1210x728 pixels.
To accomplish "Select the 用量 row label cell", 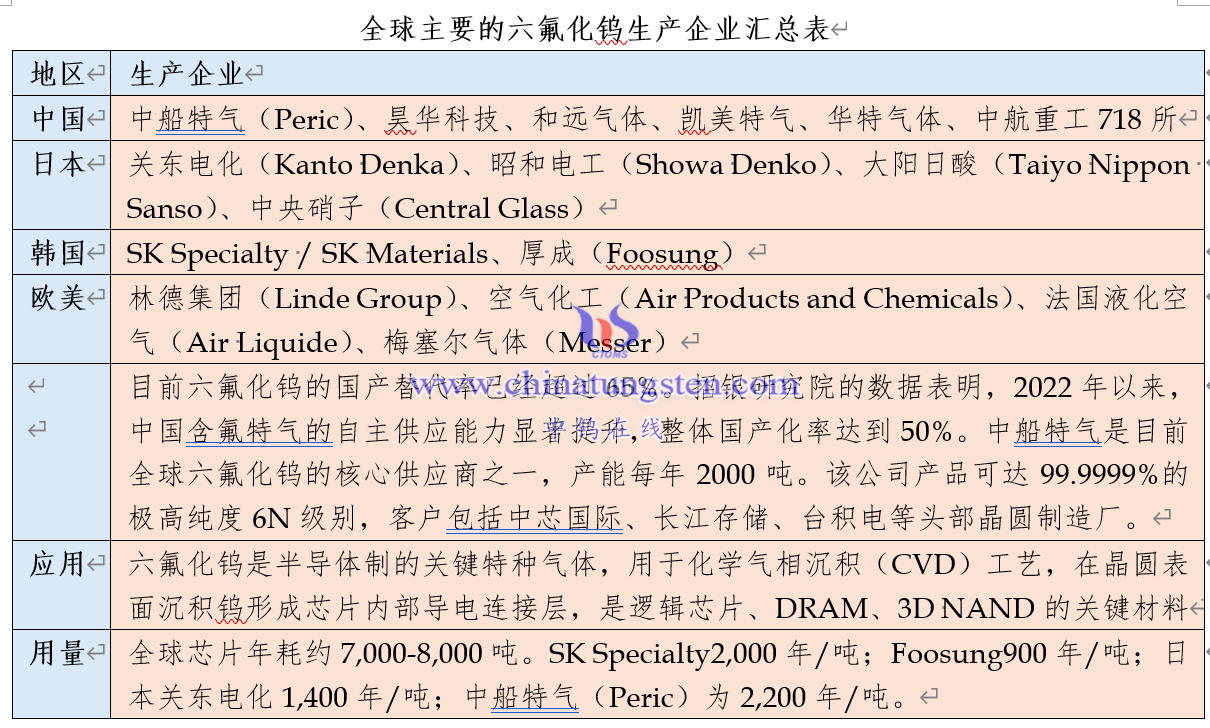I will [x=57, y=654].
